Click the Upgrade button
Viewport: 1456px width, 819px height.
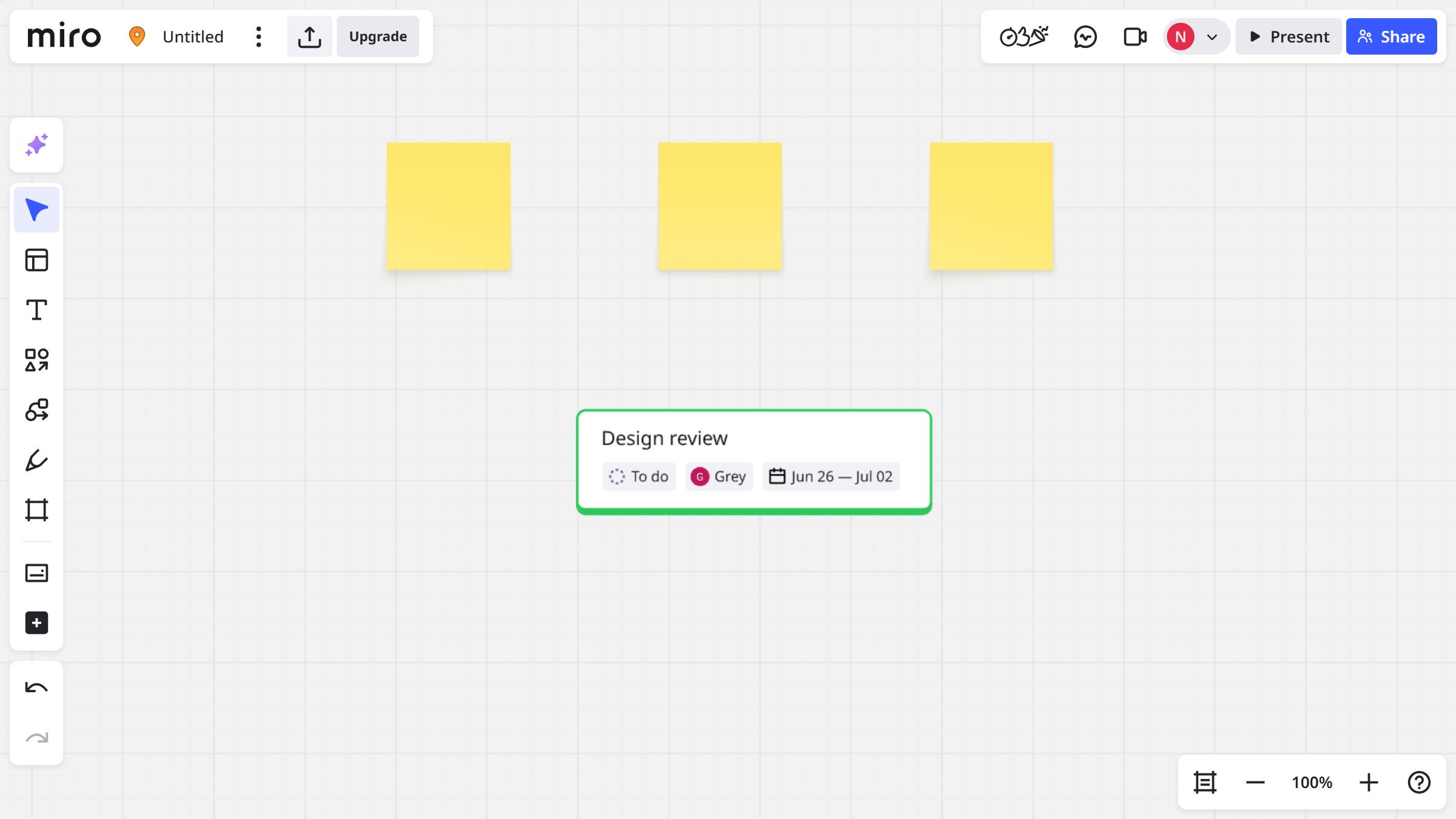377,36
